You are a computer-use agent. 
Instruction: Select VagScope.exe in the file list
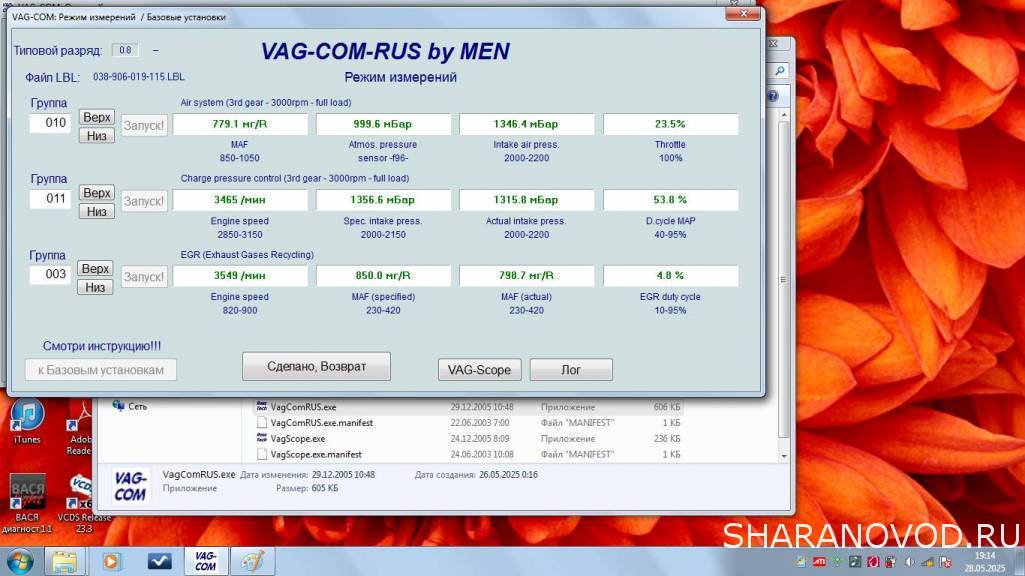pyautogui.click(x=298, y=438)
